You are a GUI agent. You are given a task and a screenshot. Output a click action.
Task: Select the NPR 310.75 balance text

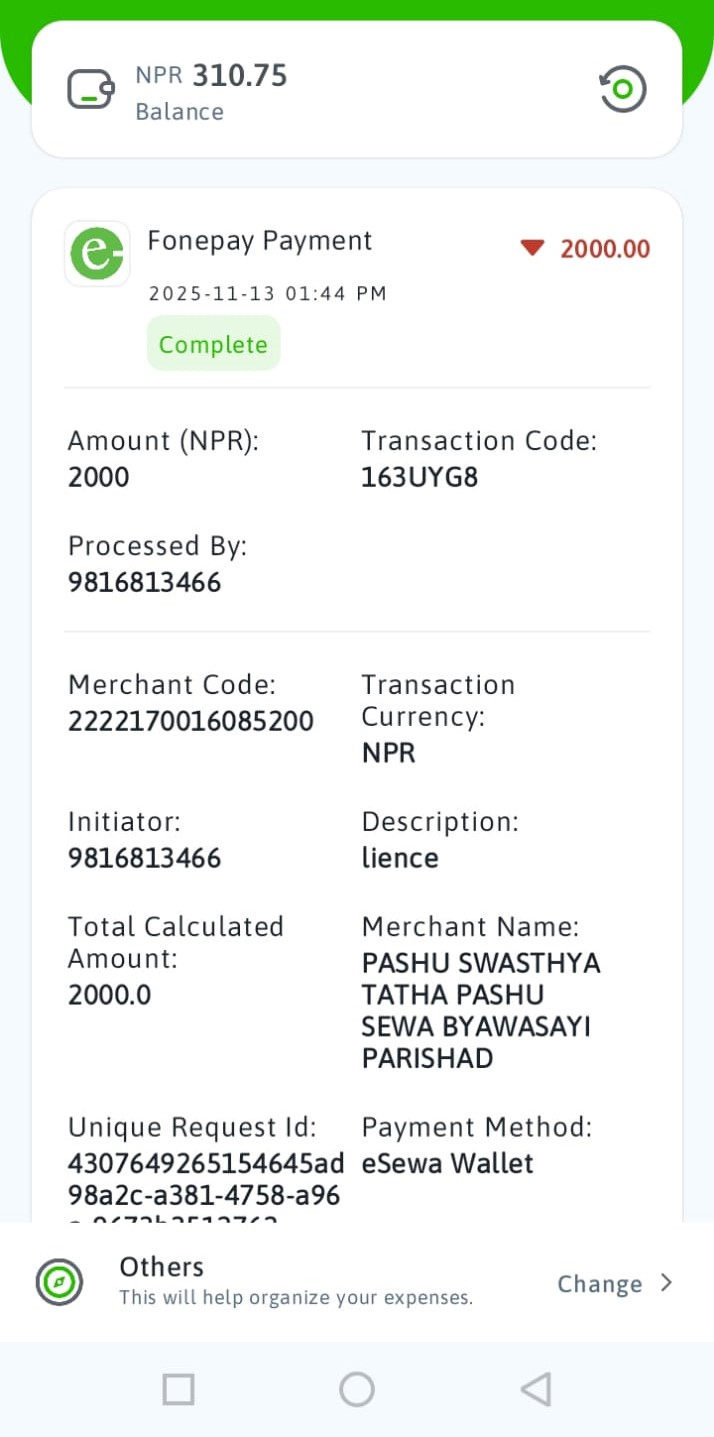click(211, 75)
